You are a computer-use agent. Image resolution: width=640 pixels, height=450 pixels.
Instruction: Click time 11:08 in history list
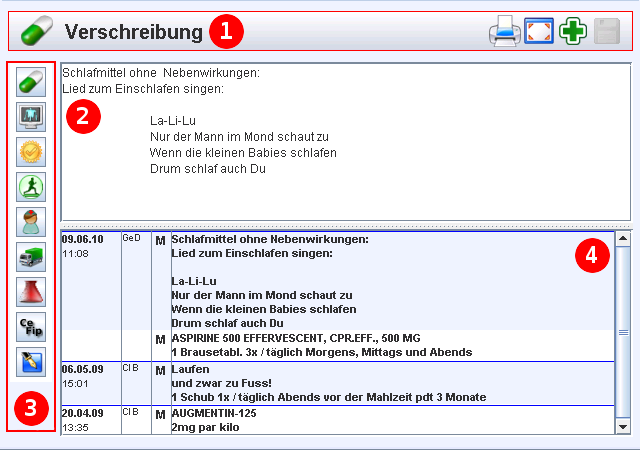pyautogui.click(x=76, y=254)
